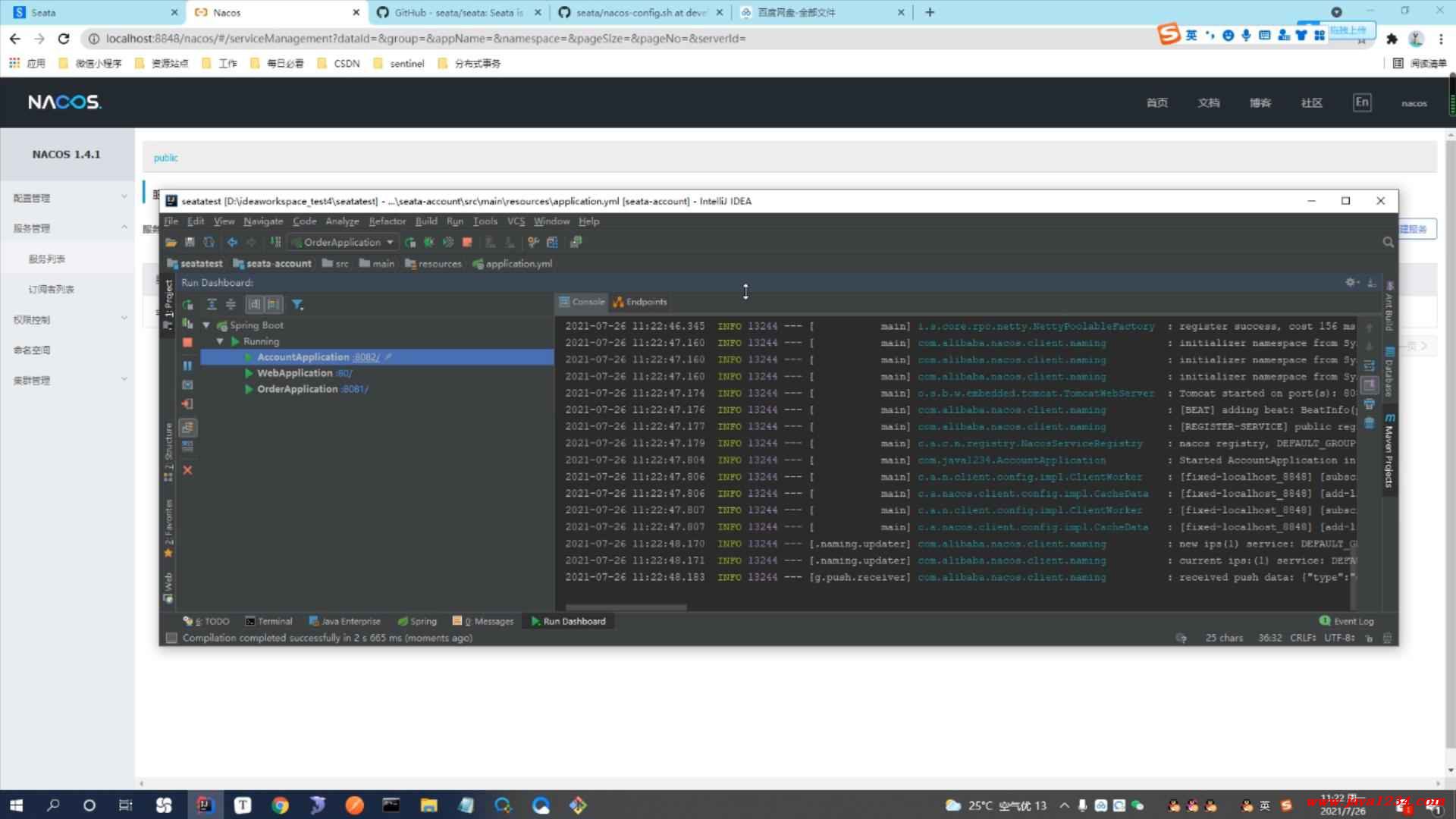1456x819 pixels.
Task: Click the blue Filter funnel icon in Run Dashboard
Action: tap(297, 305)
